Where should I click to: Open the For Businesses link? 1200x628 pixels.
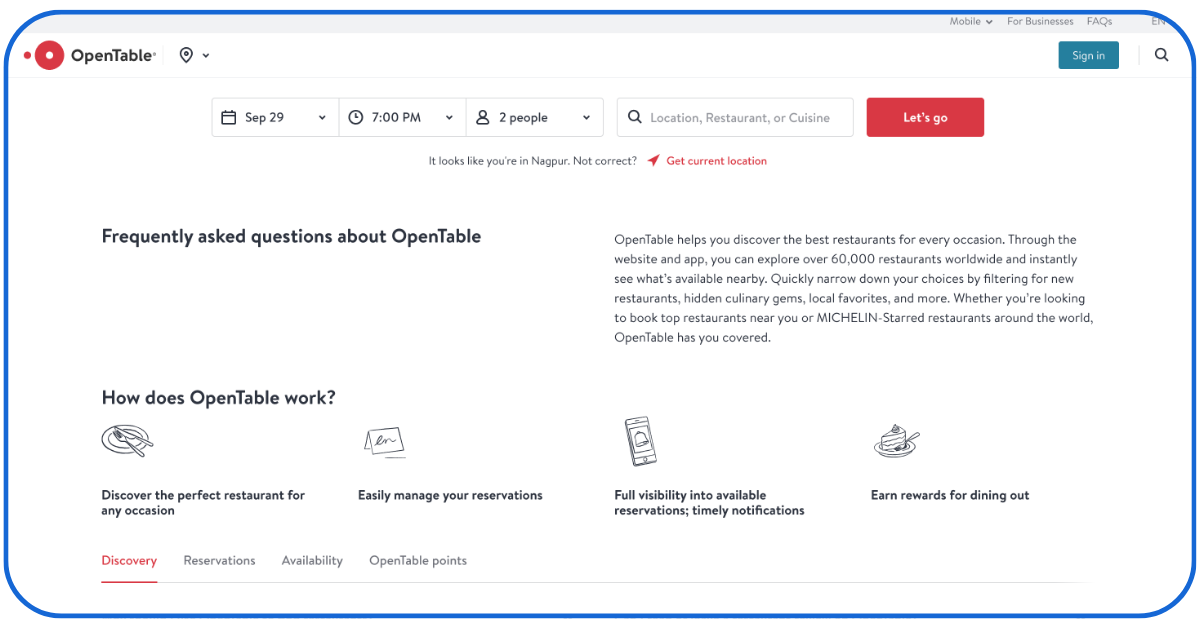(x=1040, y=21)
